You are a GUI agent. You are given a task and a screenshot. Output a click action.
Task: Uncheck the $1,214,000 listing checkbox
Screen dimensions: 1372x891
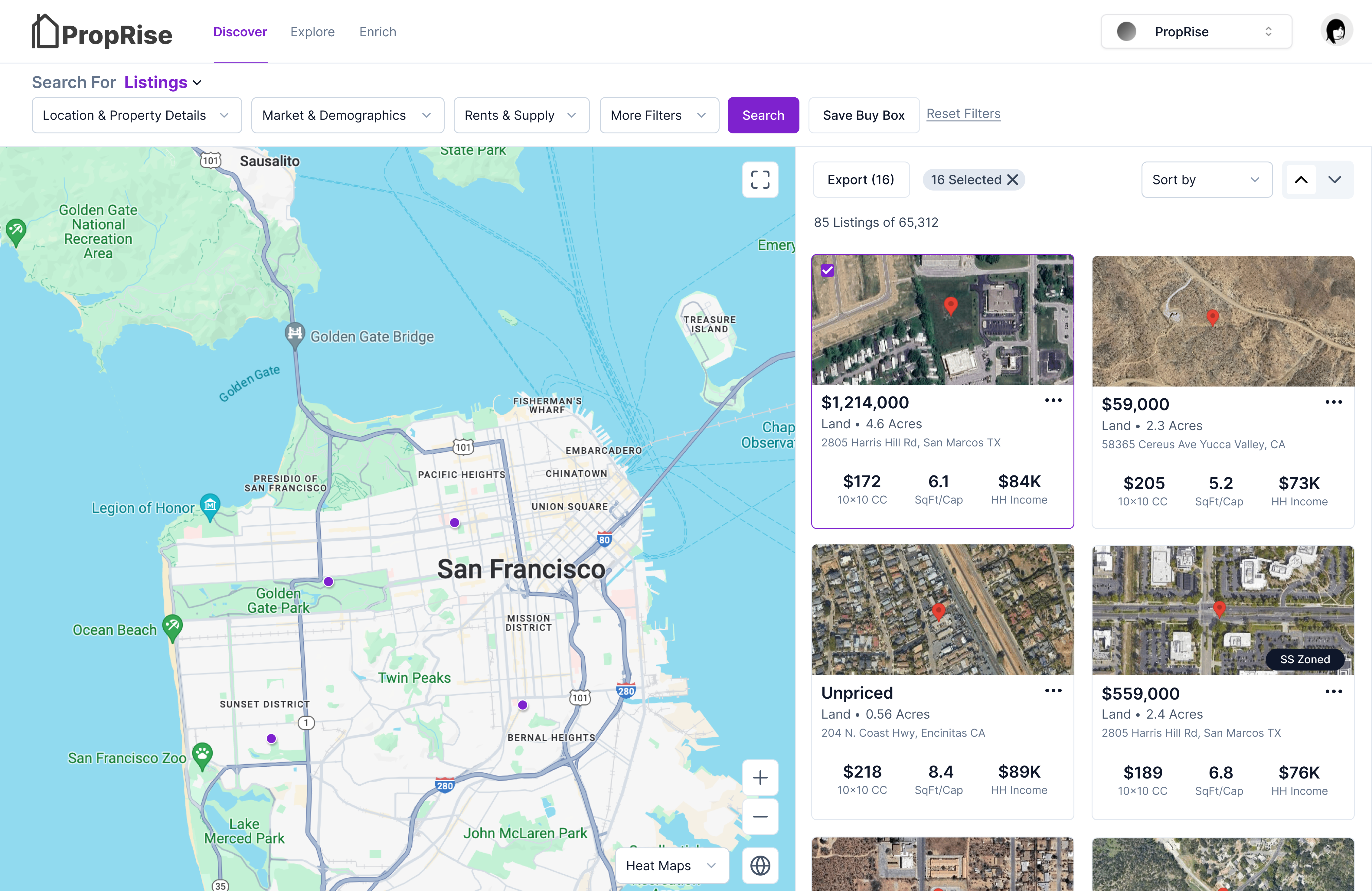tap(828, 270)
